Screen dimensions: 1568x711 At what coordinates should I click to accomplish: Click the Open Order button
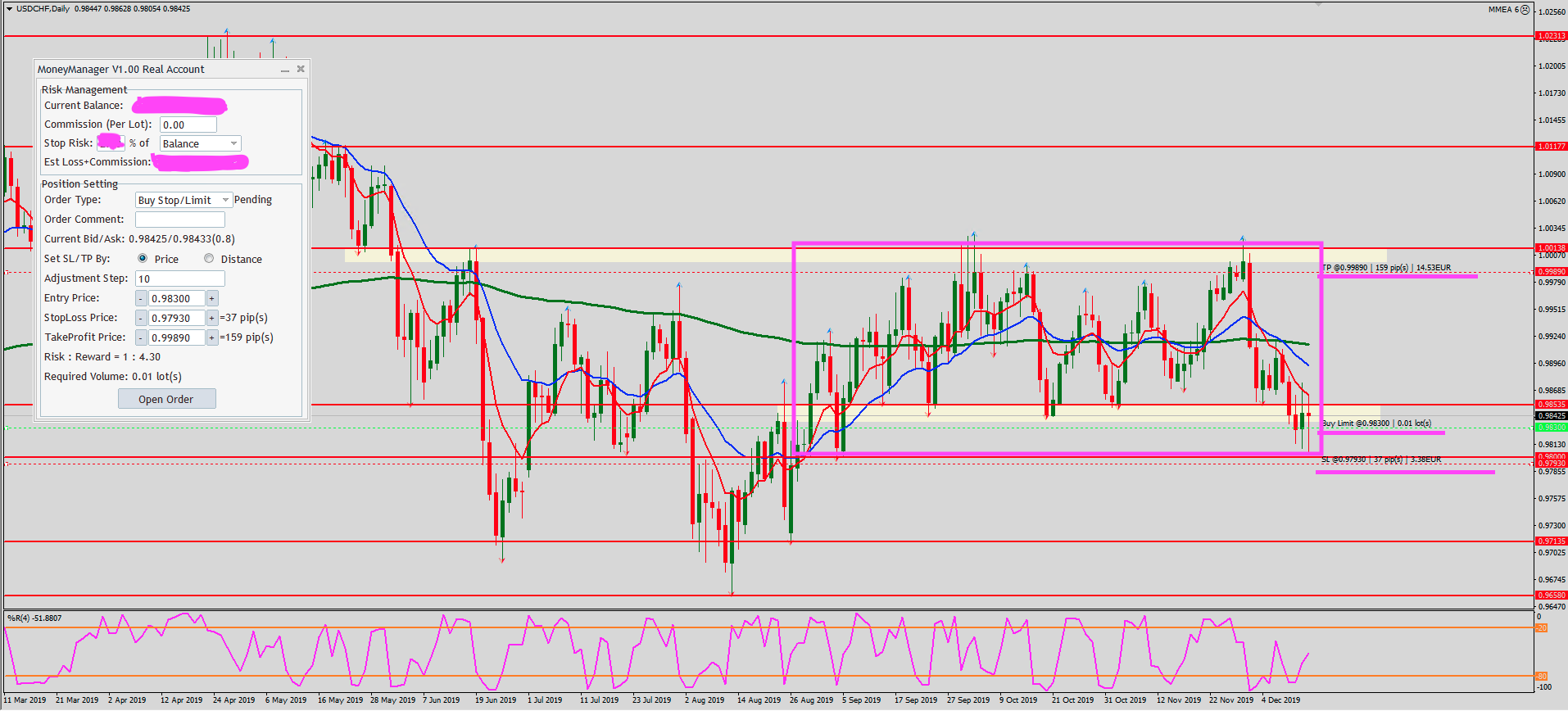(167, 399)
